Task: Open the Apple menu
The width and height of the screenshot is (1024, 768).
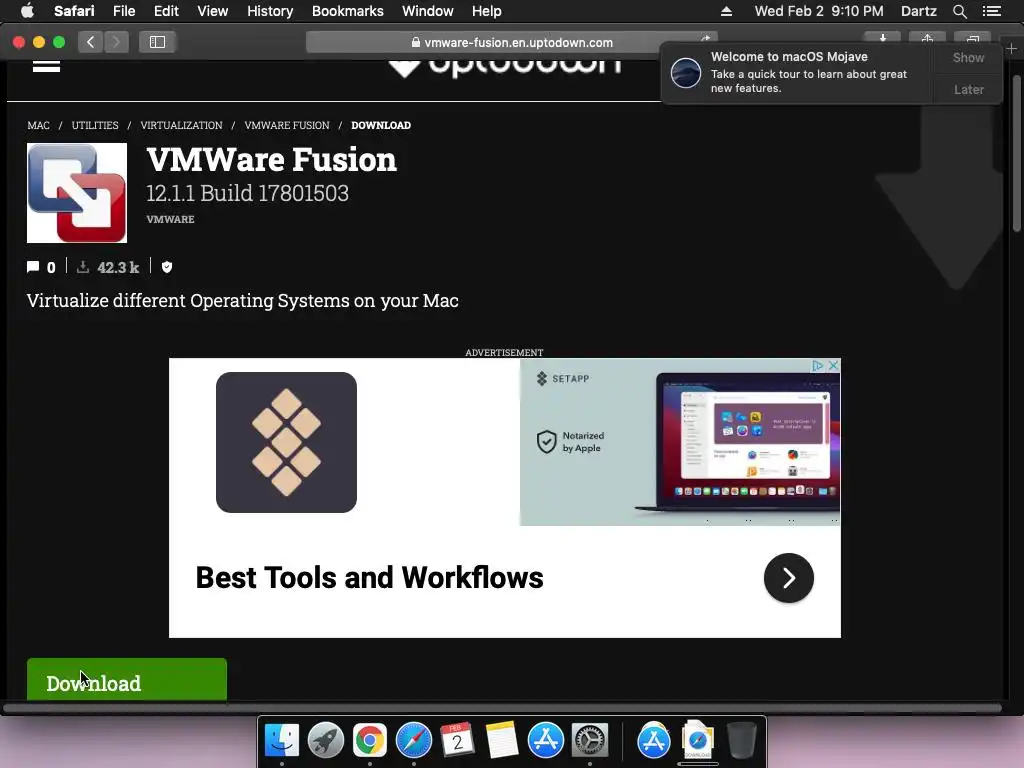Action: [x=27, y=11]
